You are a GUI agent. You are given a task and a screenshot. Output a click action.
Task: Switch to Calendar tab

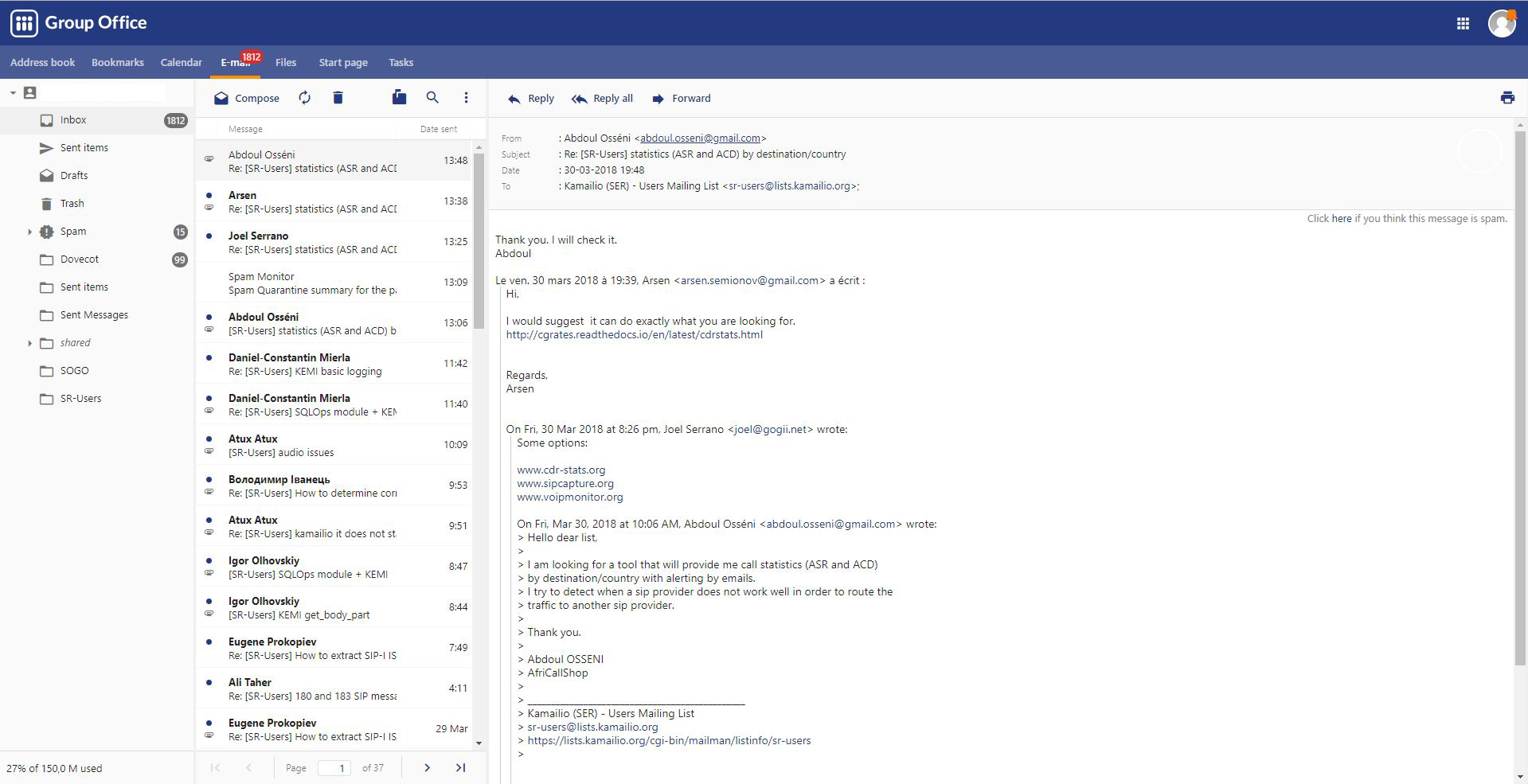point(181,62)
